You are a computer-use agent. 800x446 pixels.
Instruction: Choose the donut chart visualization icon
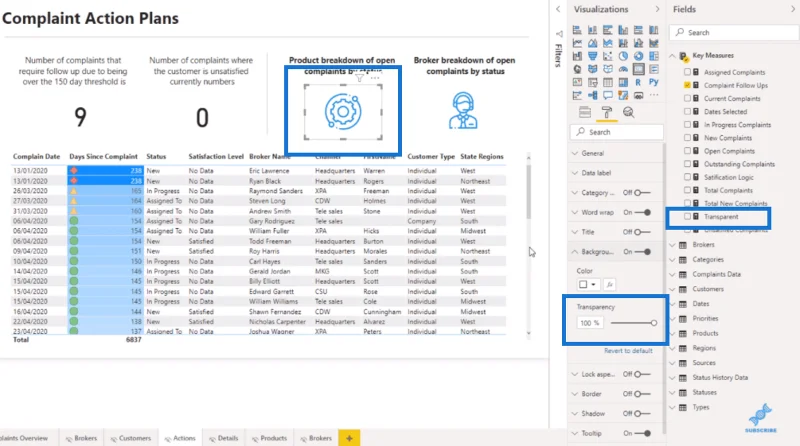[x=638, y=56]
